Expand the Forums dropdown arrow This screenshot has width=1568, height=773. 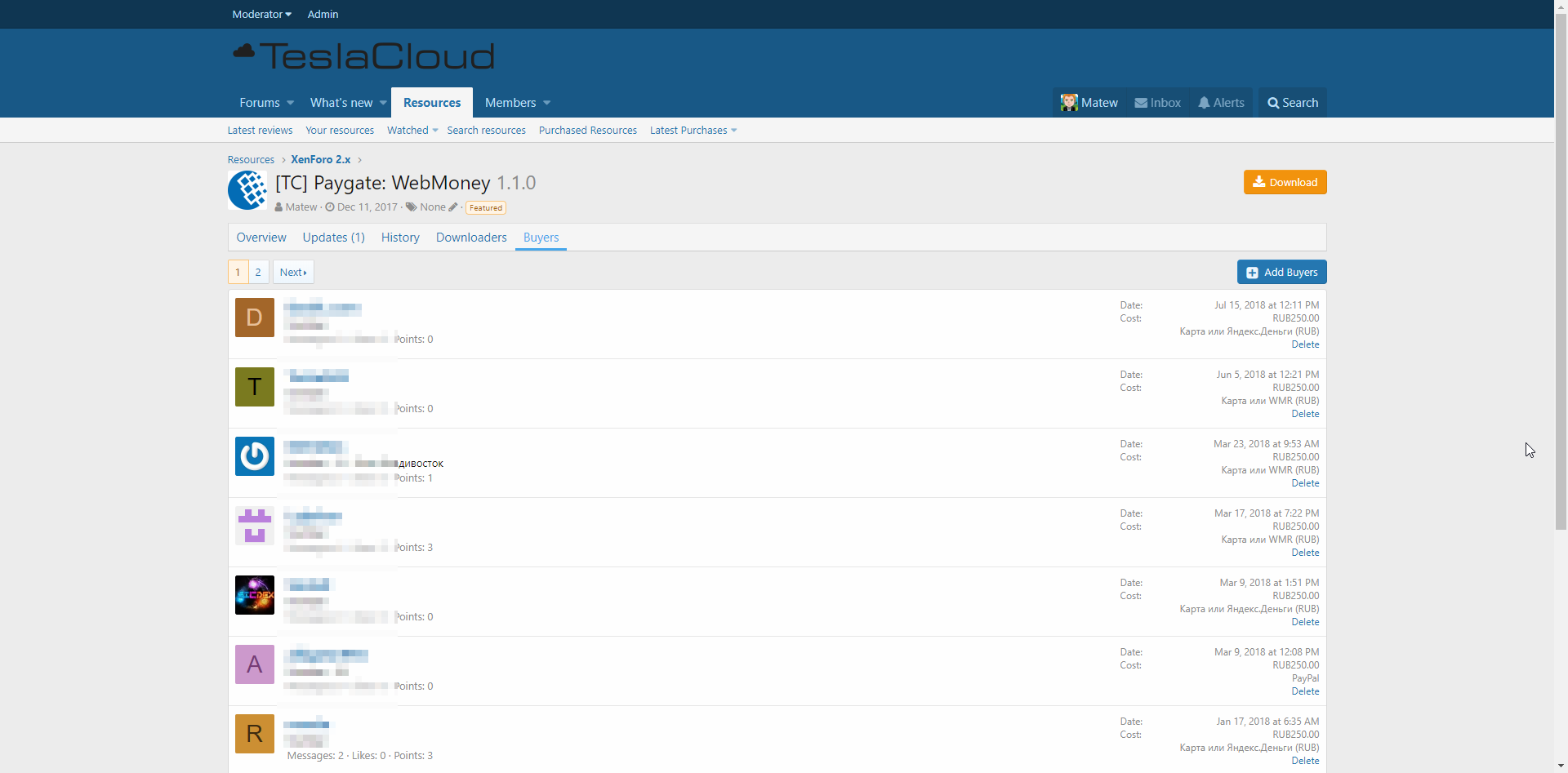click(290, 103)
